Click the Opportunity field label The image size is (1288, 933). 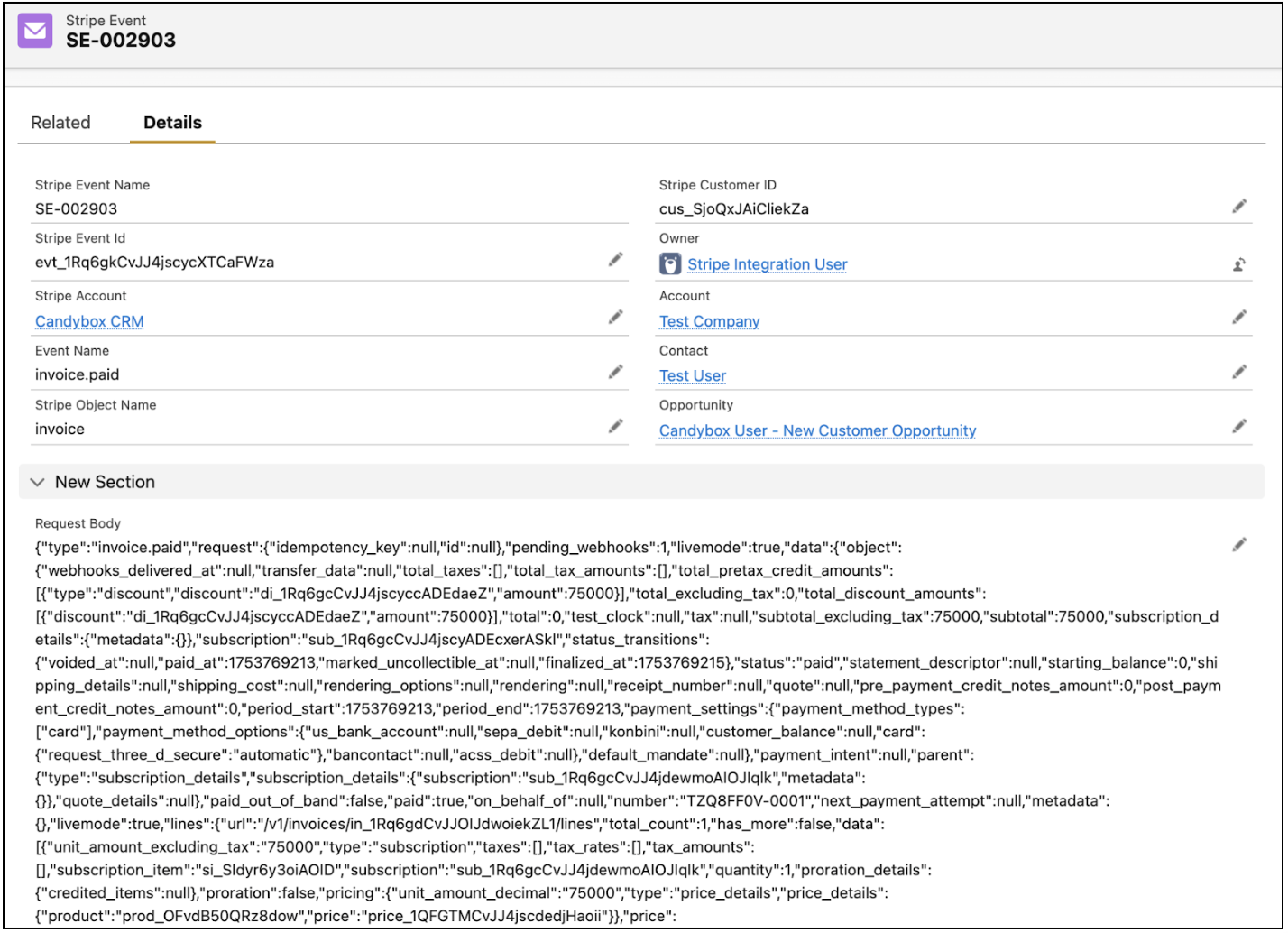tap(696, 405)
